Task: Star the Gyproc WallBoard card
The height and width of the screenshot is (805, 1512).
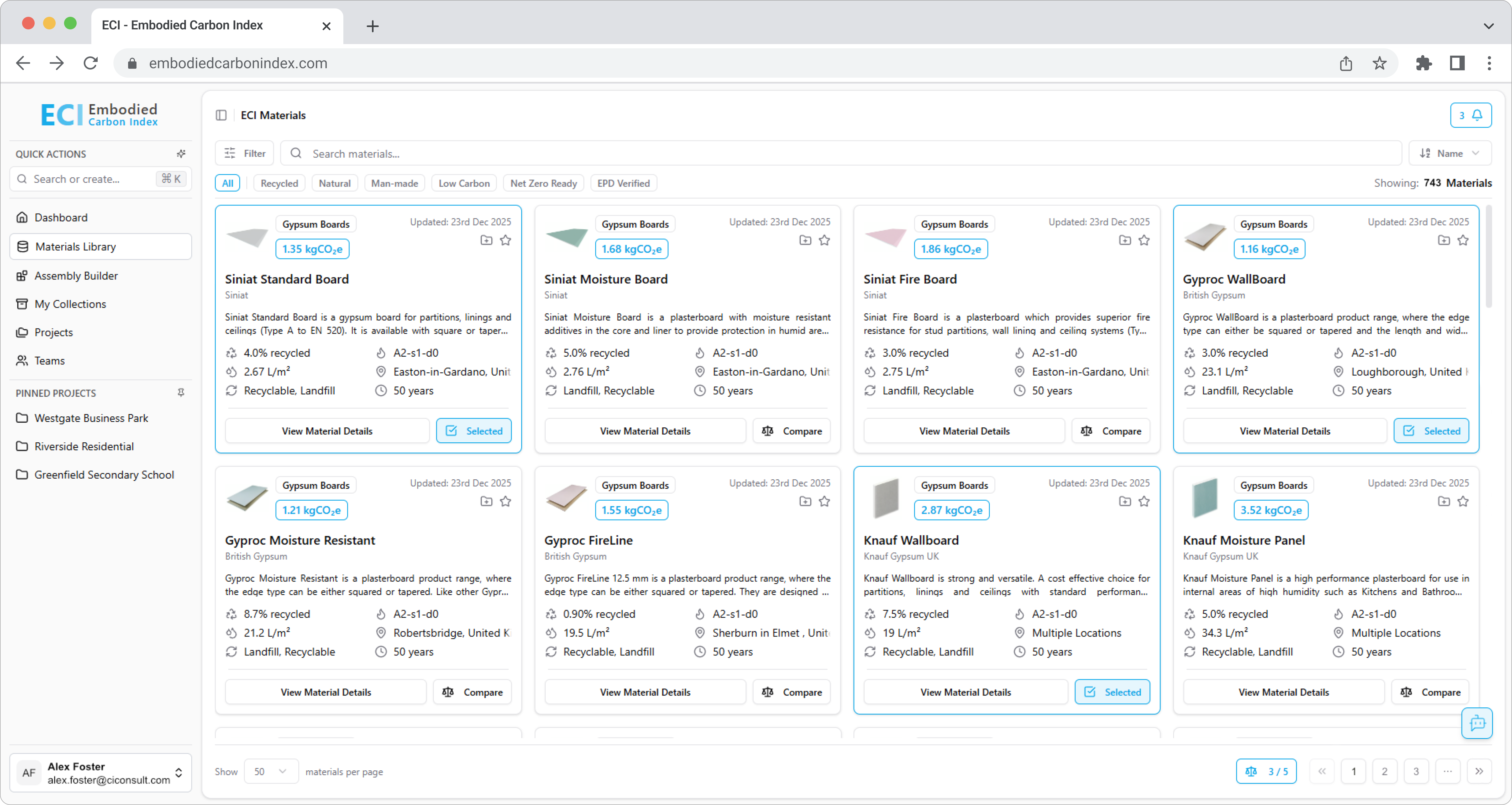Action: tap(1463, 240)
